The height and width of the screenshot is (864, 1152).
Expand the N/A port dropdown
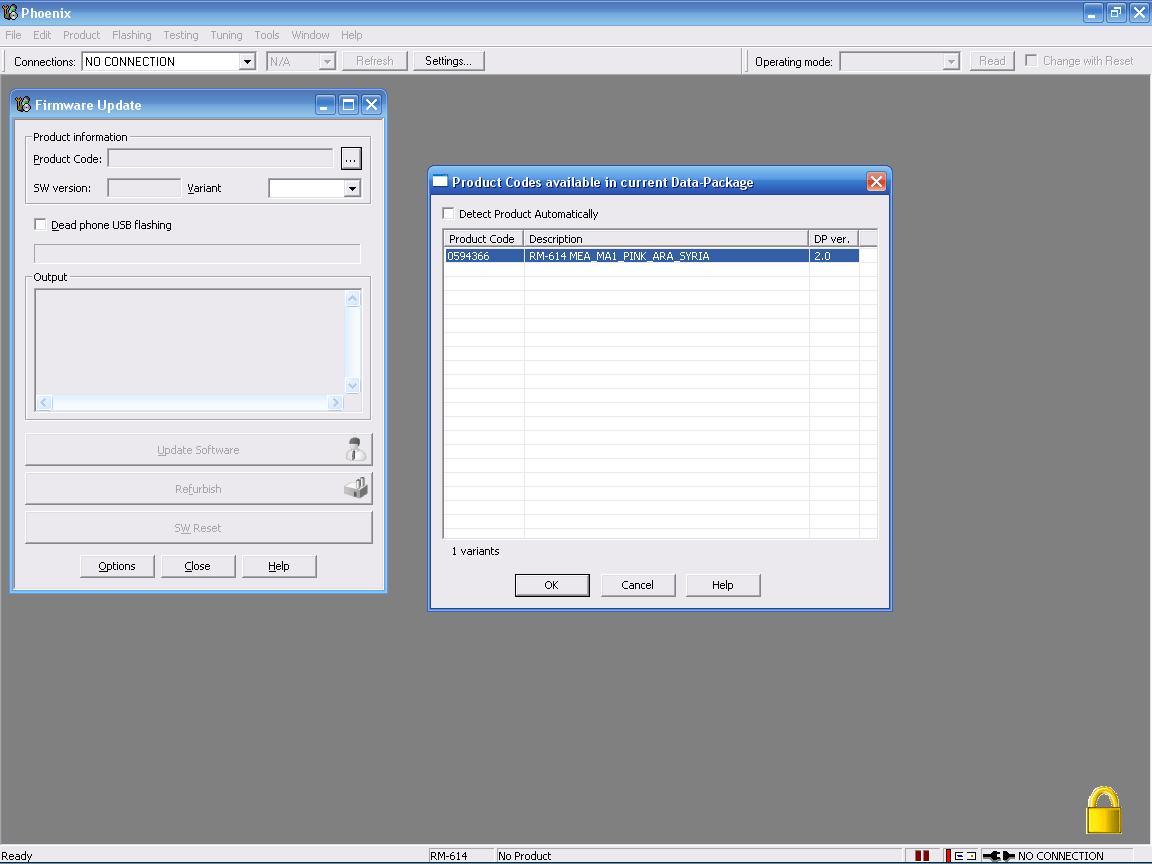pyautogui.click(x=327, y=62)
